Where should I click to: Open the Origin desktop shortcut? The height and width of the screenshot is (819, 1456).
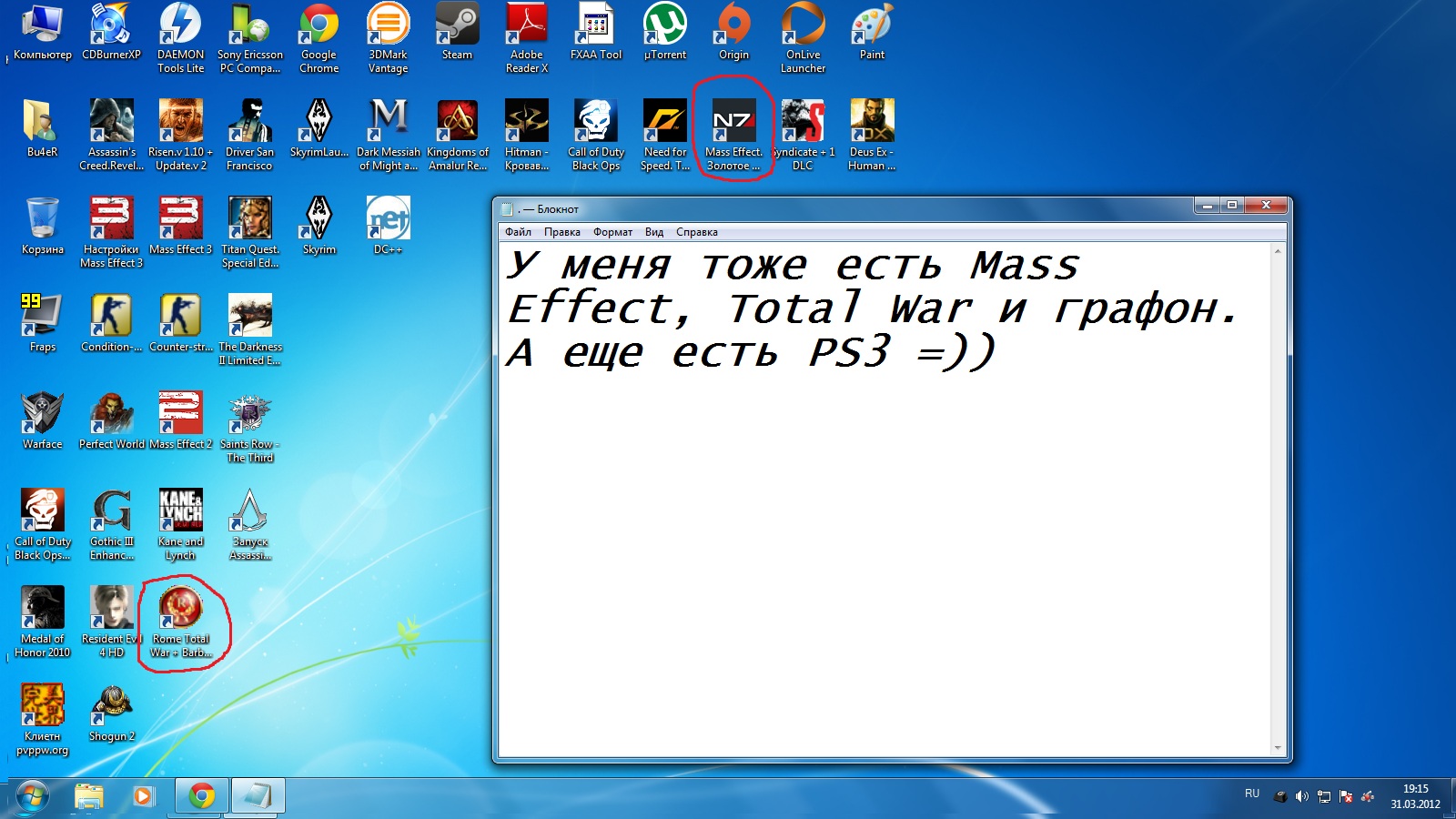[733, 32]
